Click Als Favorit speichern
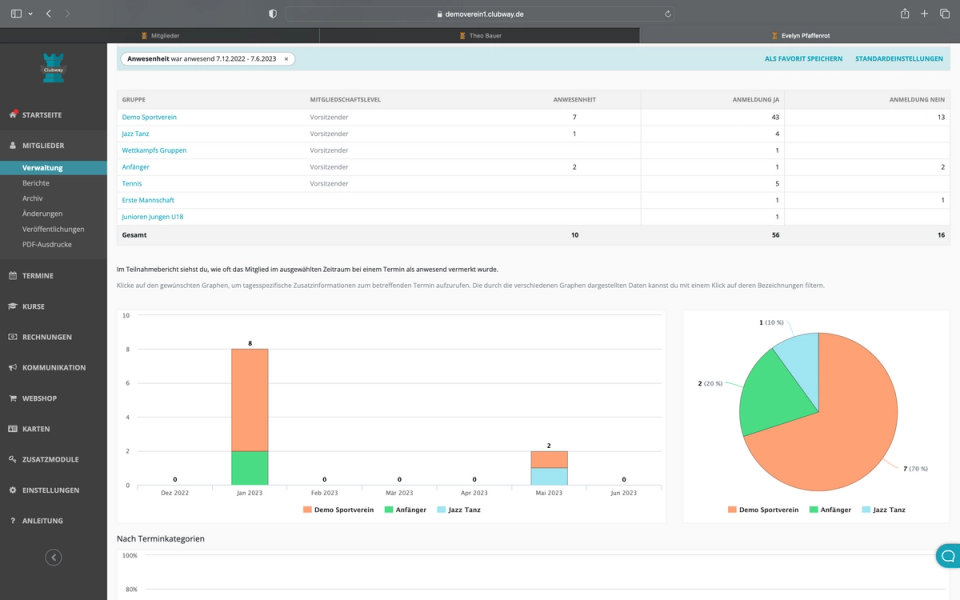 (x=803, y=59)
